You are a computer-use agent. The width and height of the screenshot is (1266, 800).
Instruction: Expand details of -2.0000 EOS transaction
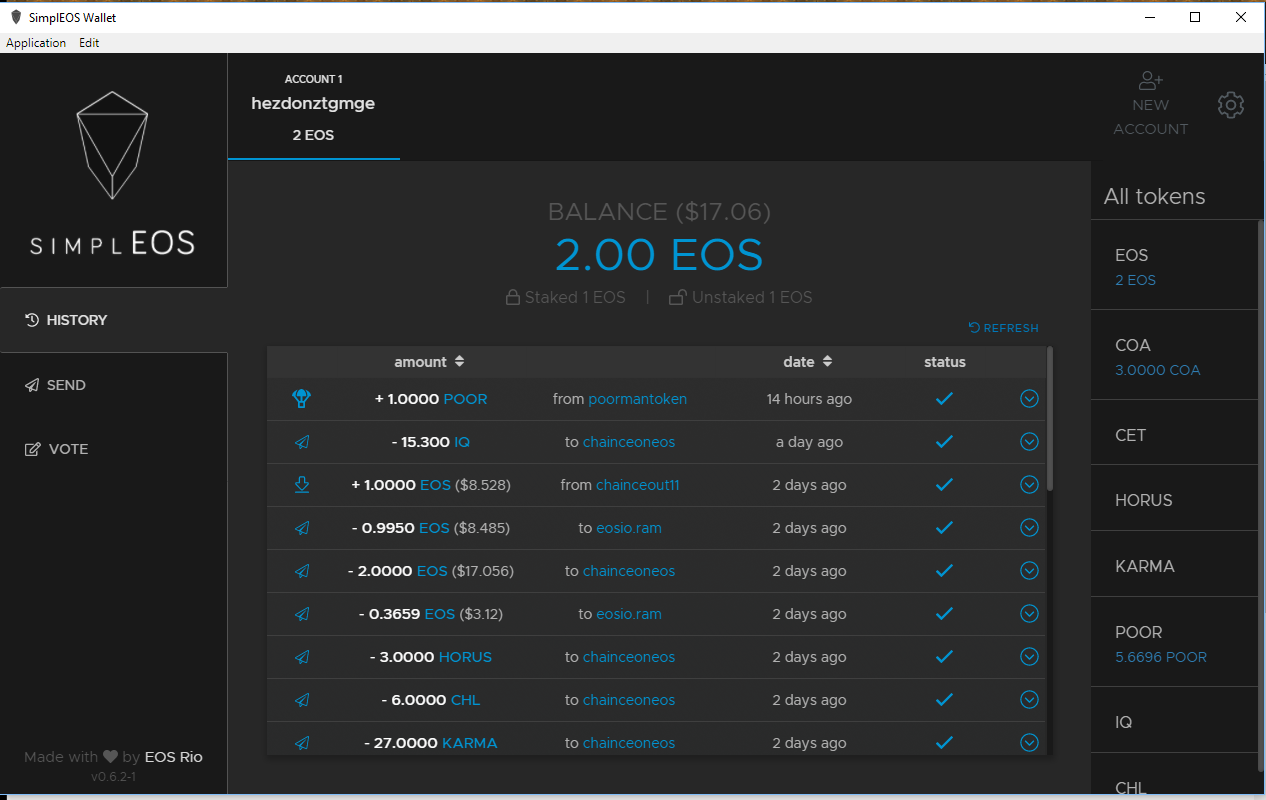[1029, 571]
